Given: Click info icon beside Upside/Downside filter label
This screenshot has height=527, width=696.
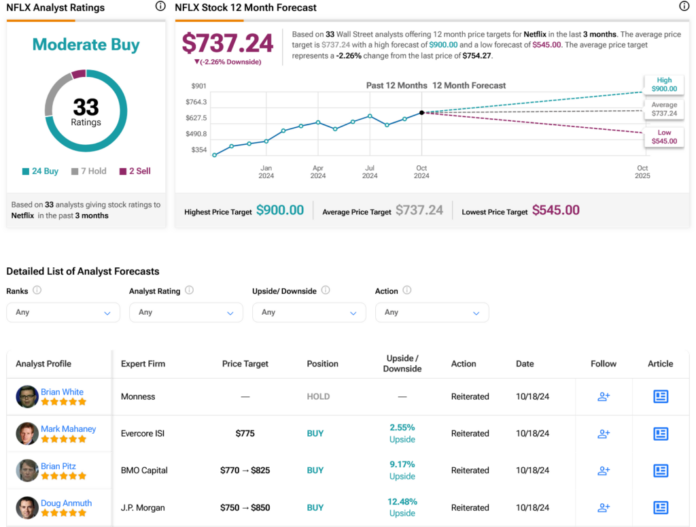Looking at the screenshot, I should tap(326, 290).
